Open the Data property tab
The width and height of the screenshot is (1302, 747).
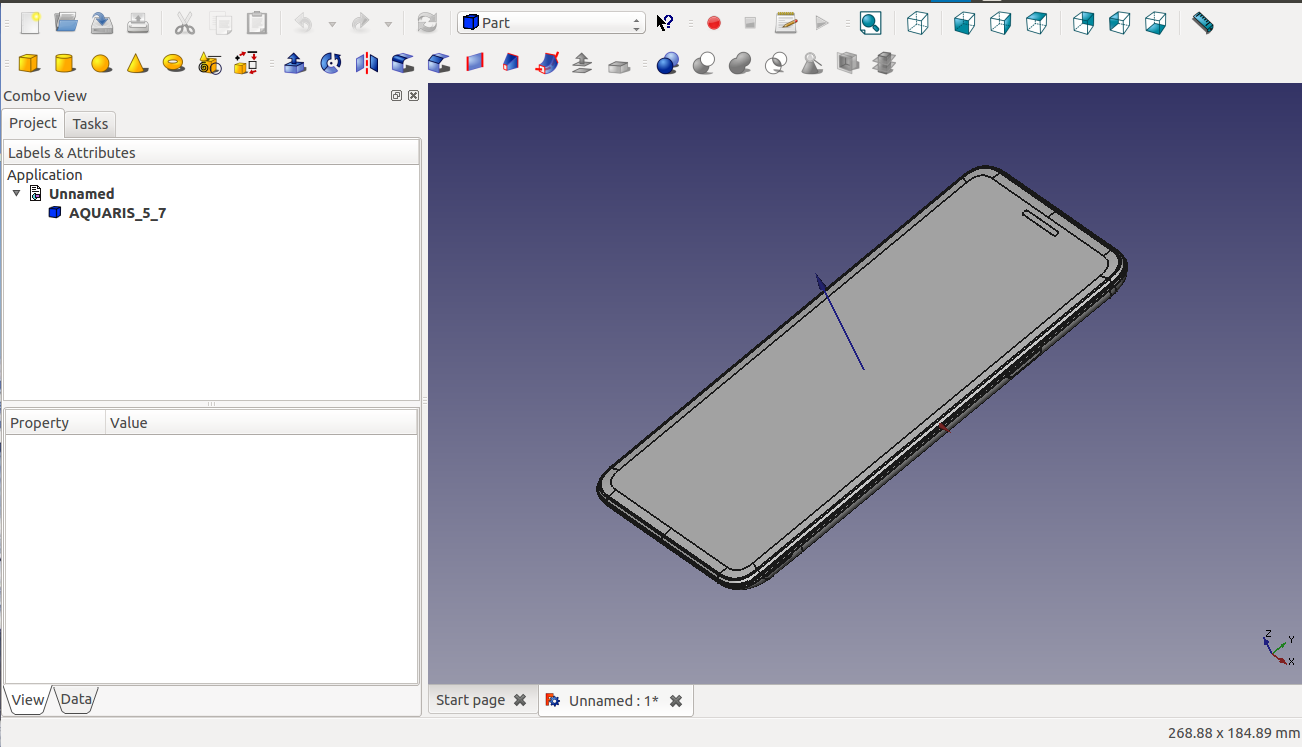(x=76, y=700)
